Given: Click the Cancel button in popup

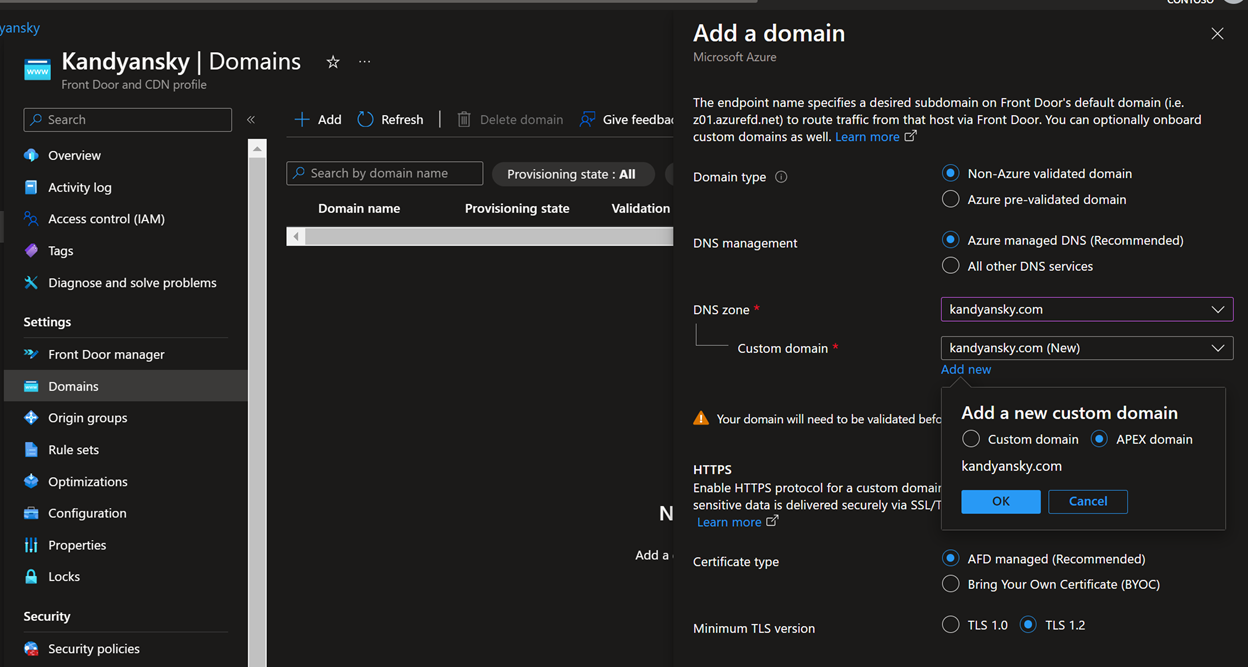Looking at the screenshot, I should [x=1088, y=502].
